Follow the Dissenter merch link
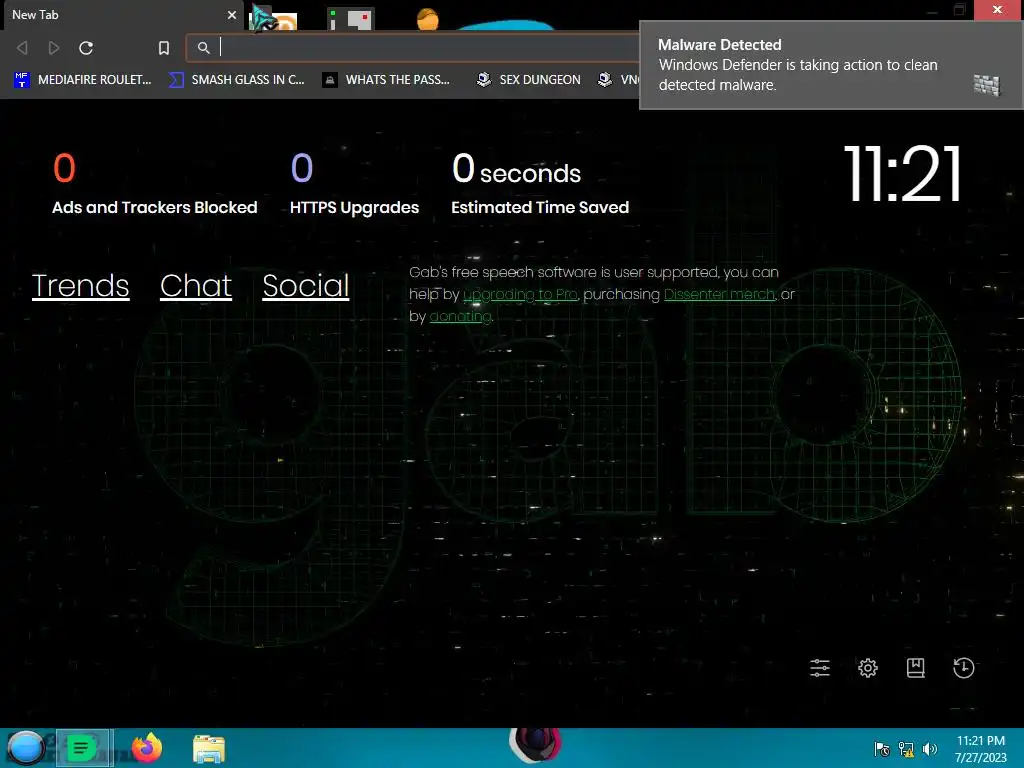1024x768 pixels. (720, 295)
